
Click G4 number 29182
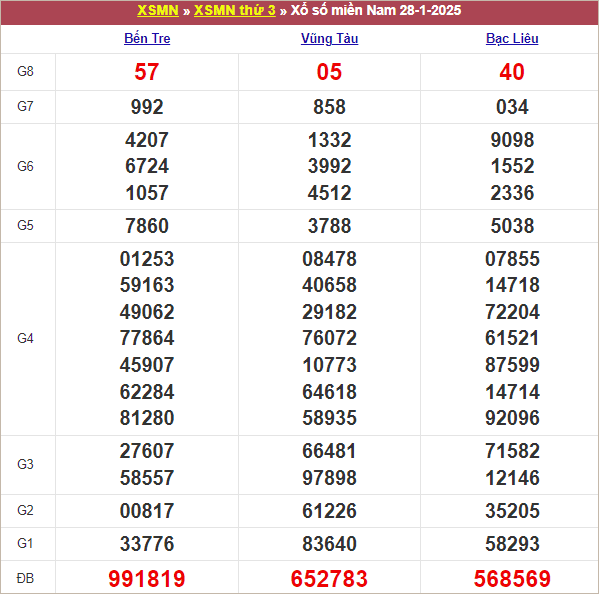(x=329, y=312)
